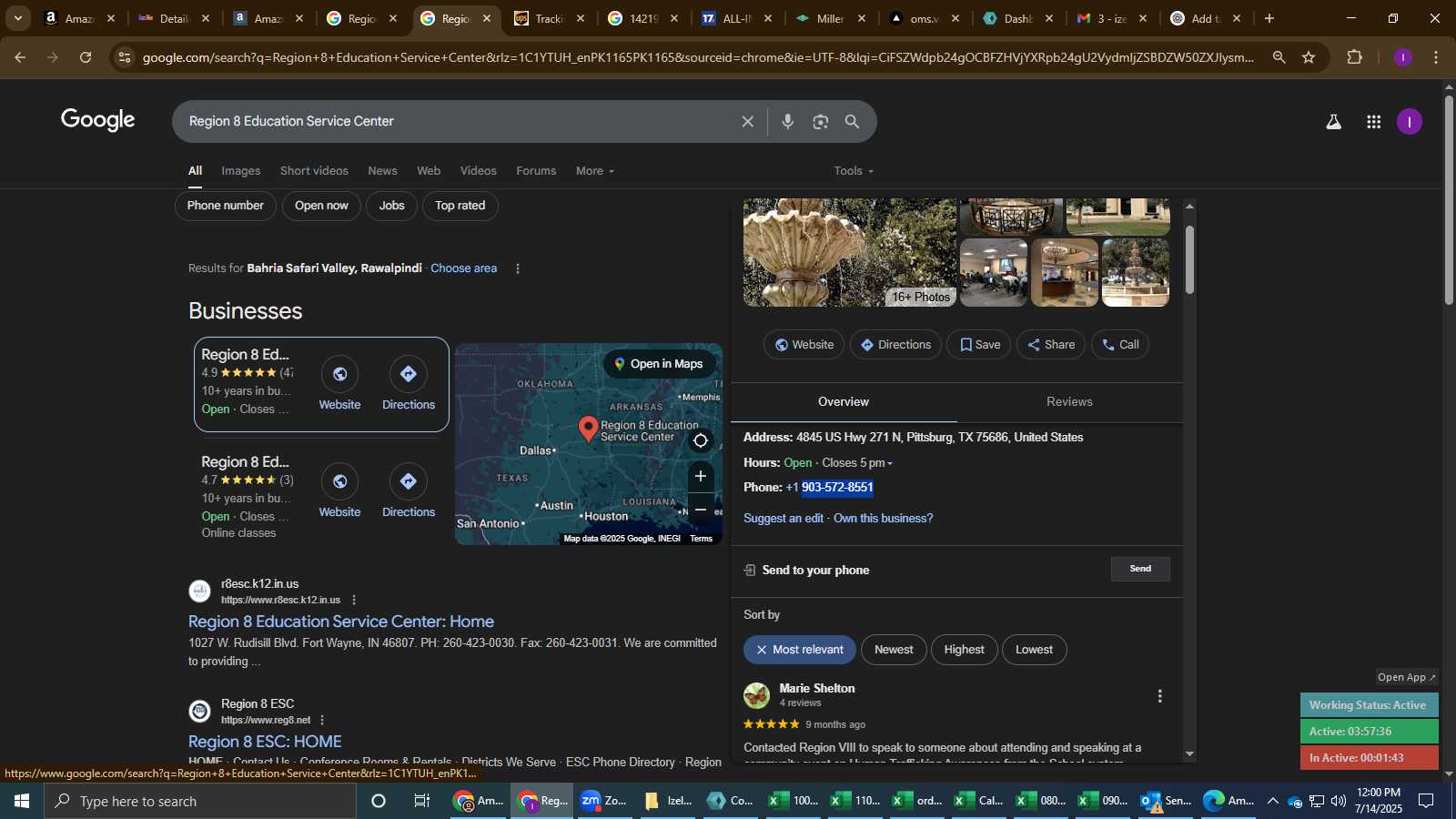
Task: Click Call button in business panel
Action: click(1120, 345)
